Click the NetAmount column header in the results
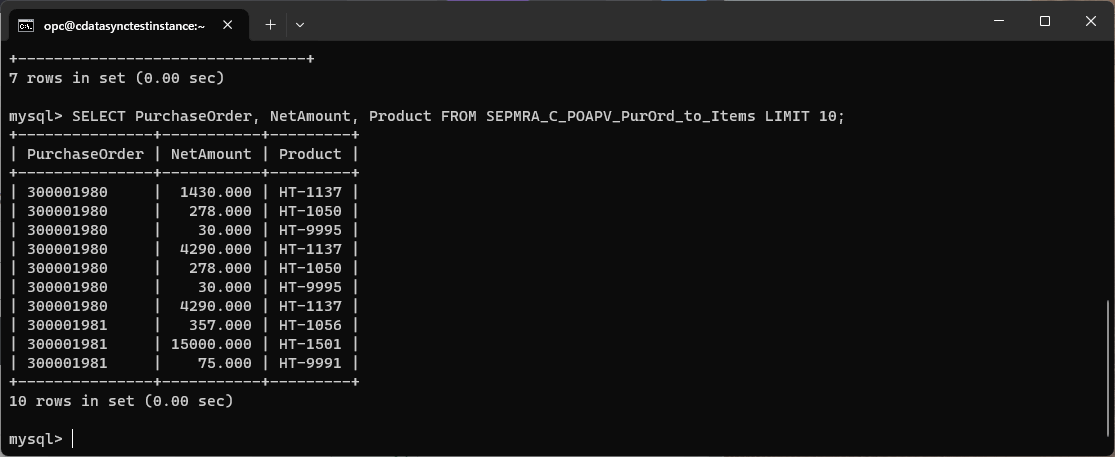 coord(211,154)
